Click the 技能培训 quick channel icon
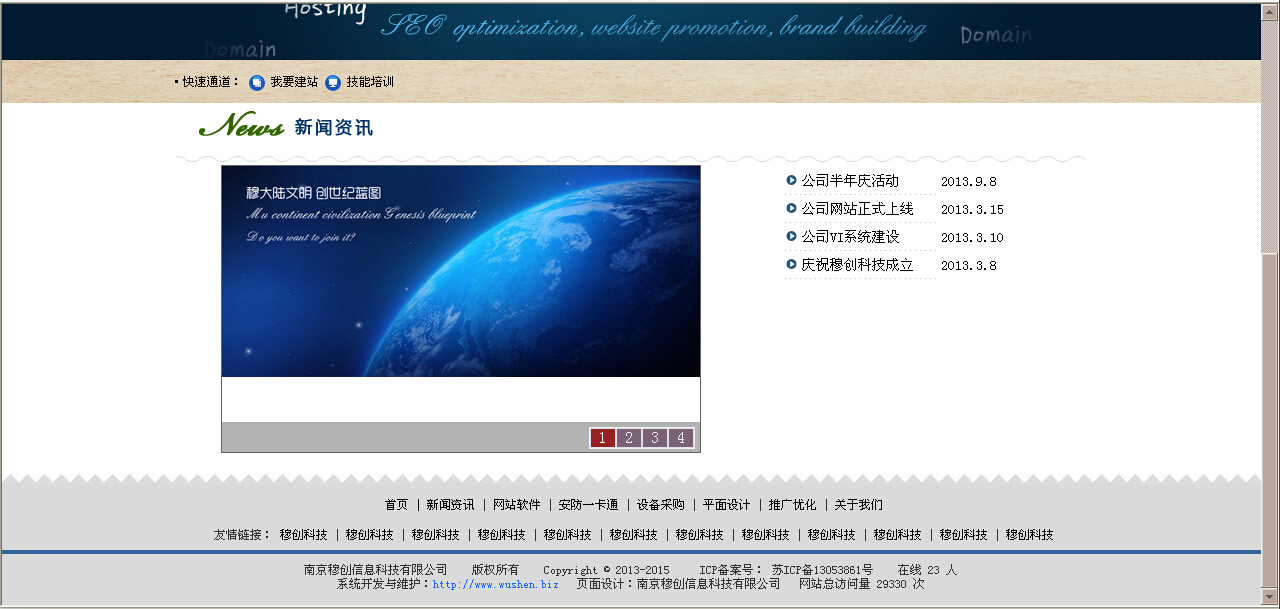Screen dimensions: 1280x609 click(x=333, y=83)
